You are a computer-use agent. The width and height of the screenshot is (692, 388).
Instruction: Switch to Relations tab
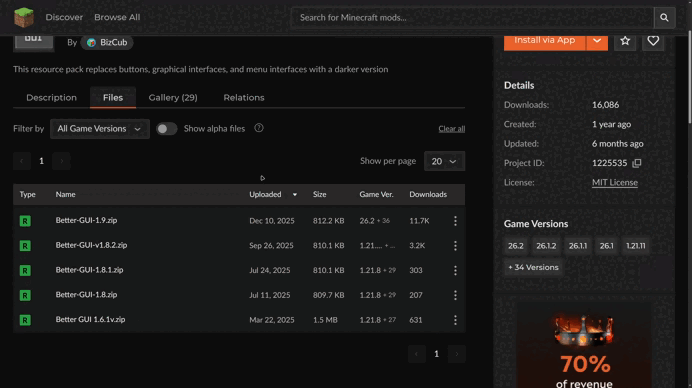(x=244, y=98)
